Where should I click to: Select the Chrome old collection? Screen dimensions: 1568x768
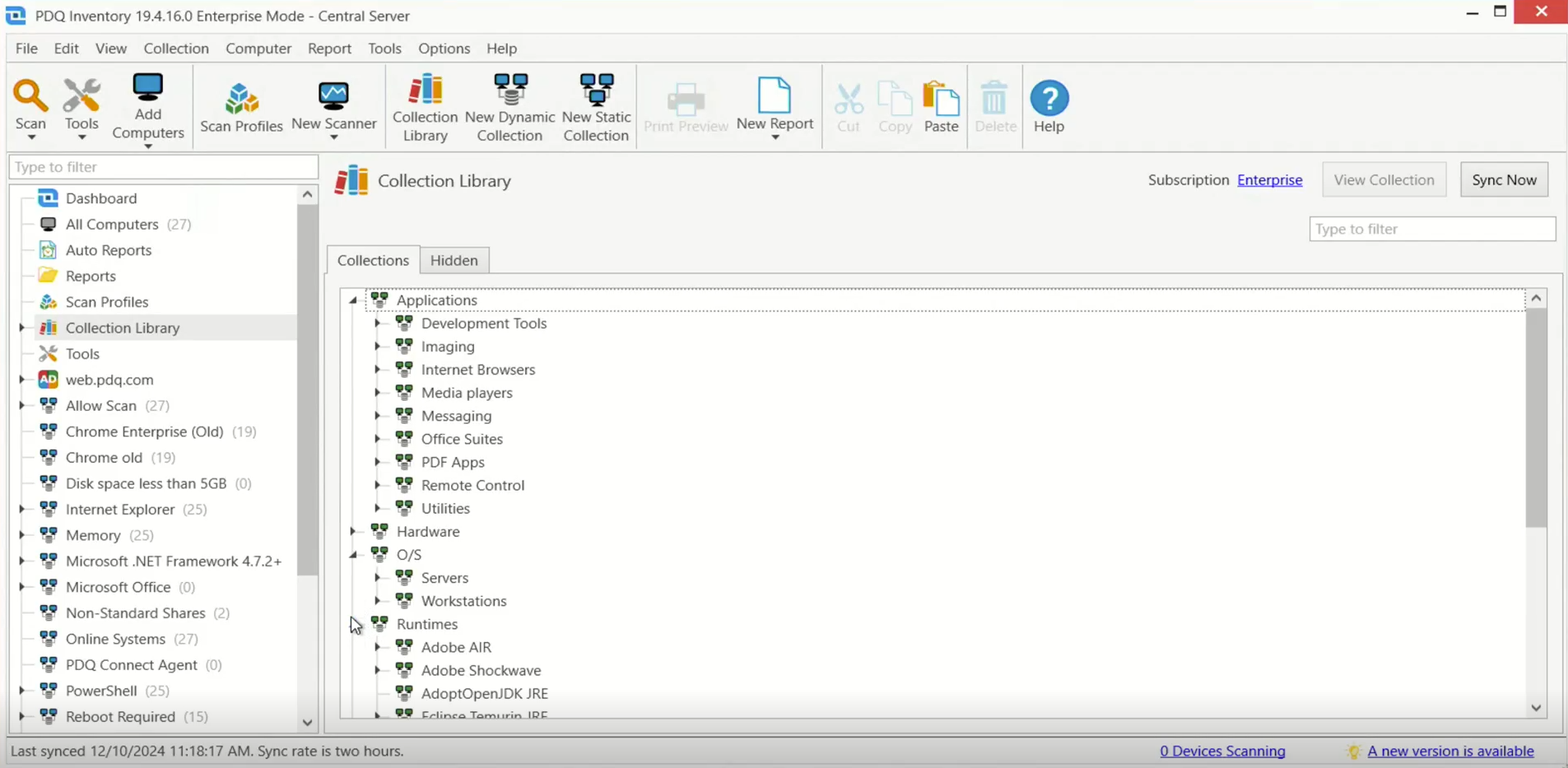[x=104, y=458]
